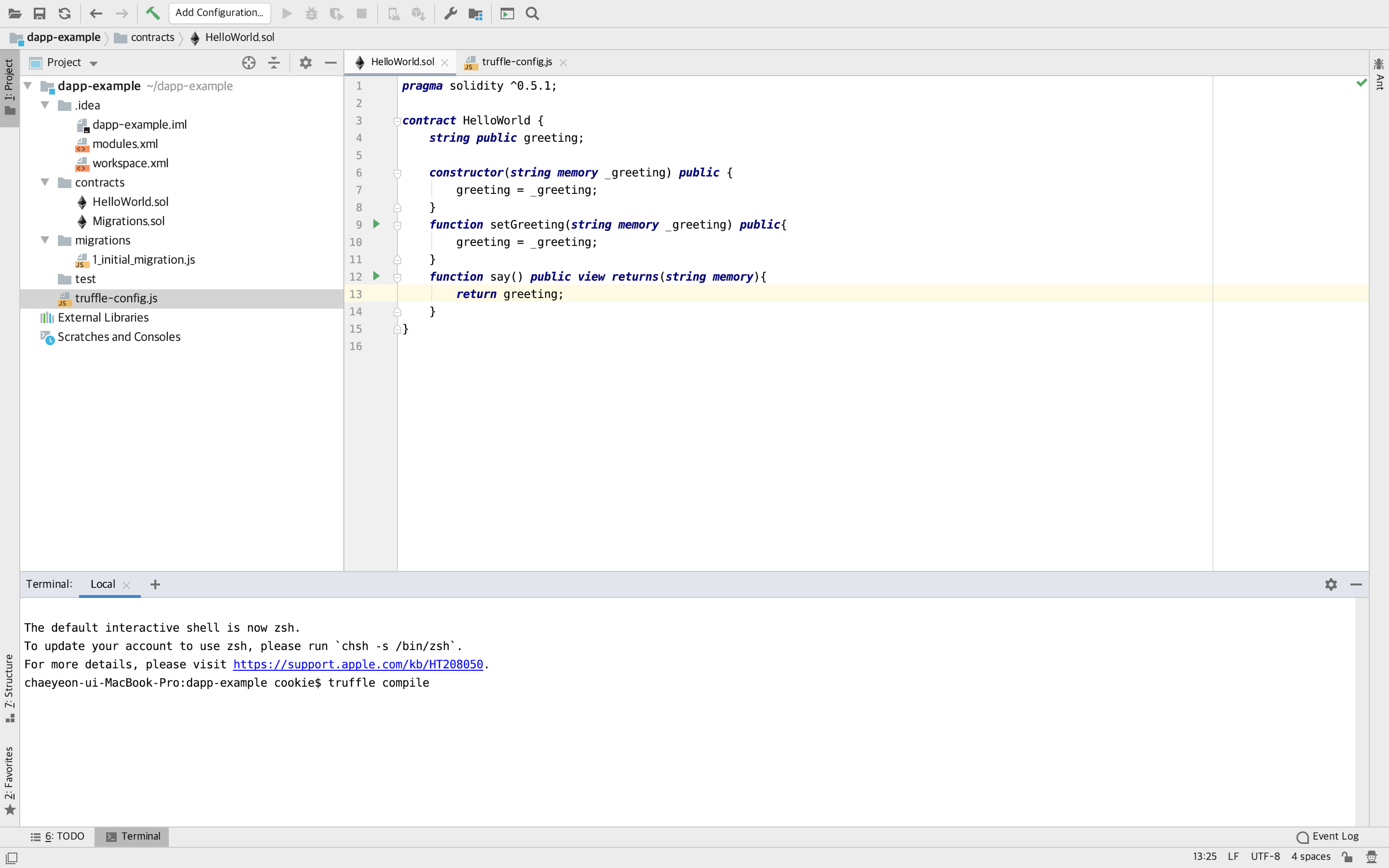Collapse the migrations folder
The height and width of the screenshot is (868, 1389).
click(45, 240)
